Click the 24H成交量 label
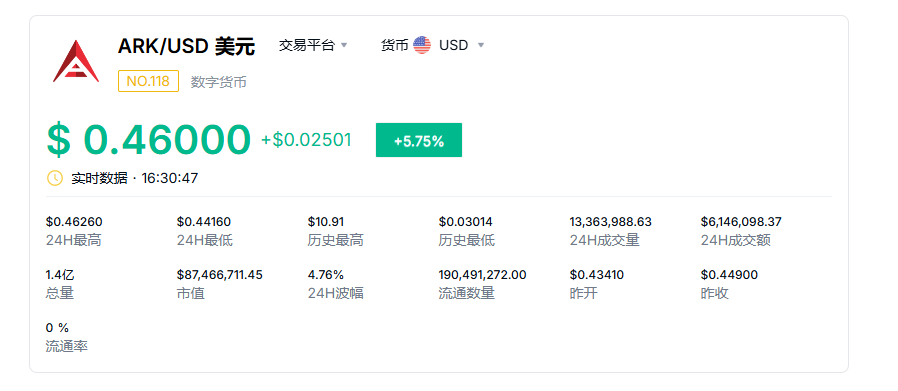 click(604, 240)
